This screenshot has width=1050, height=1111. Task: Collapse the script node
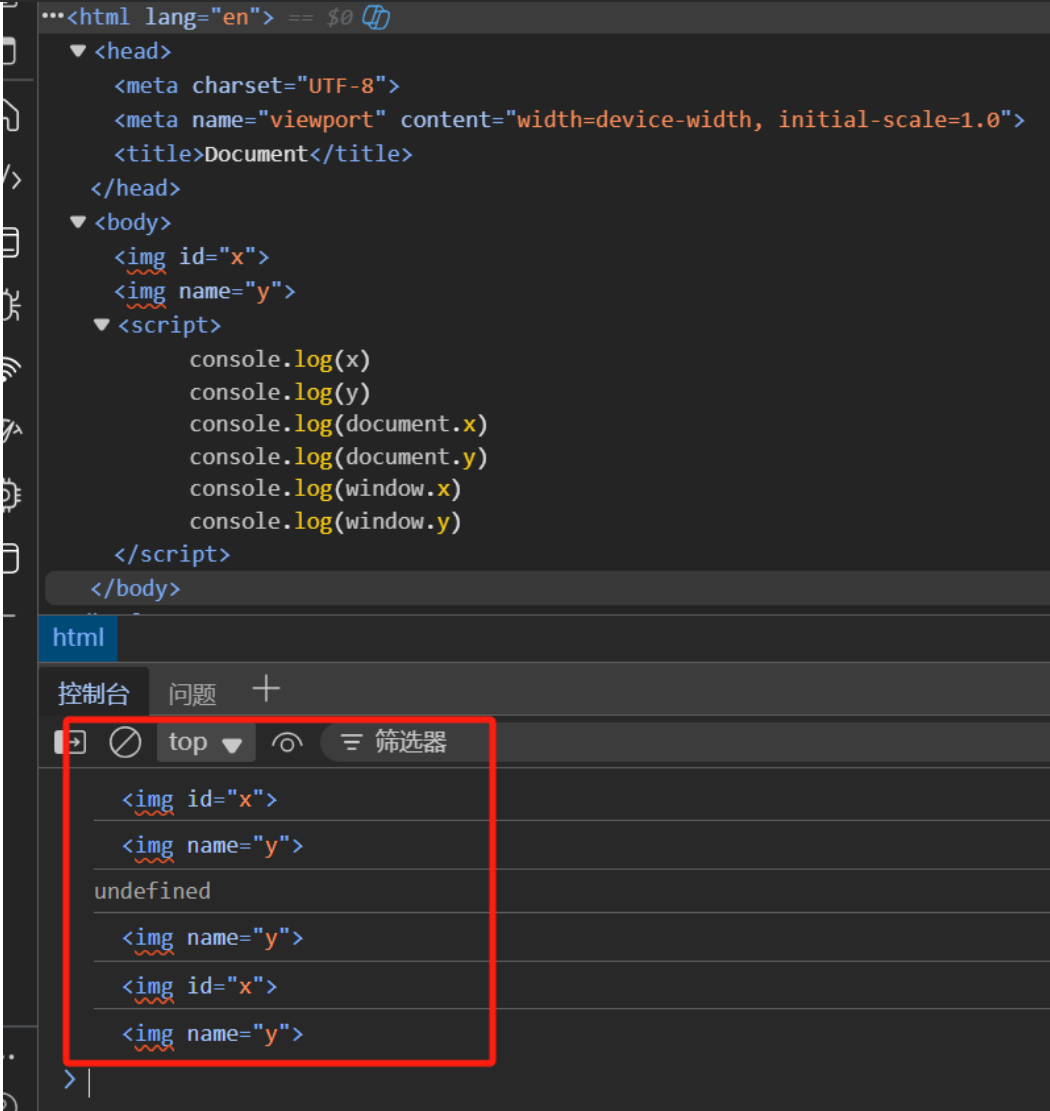point(101,325)
